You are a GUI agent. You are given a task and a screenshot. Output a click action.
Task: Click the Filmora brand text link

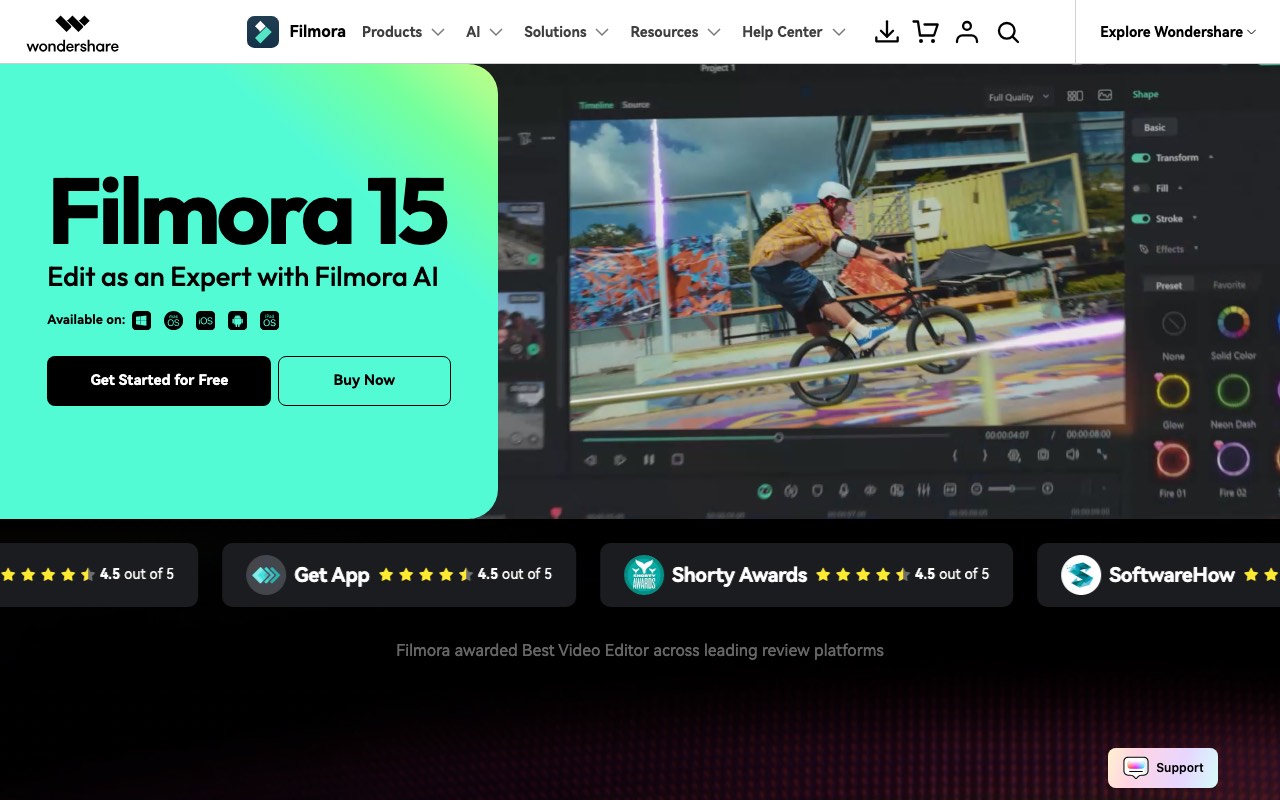(x=317, y=32)
